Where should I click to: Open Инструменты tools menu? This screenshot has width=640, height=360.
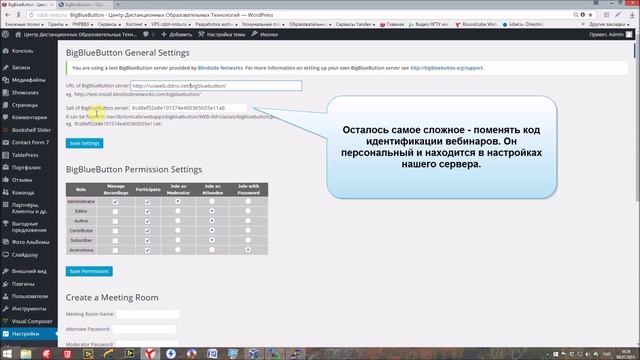29,309
